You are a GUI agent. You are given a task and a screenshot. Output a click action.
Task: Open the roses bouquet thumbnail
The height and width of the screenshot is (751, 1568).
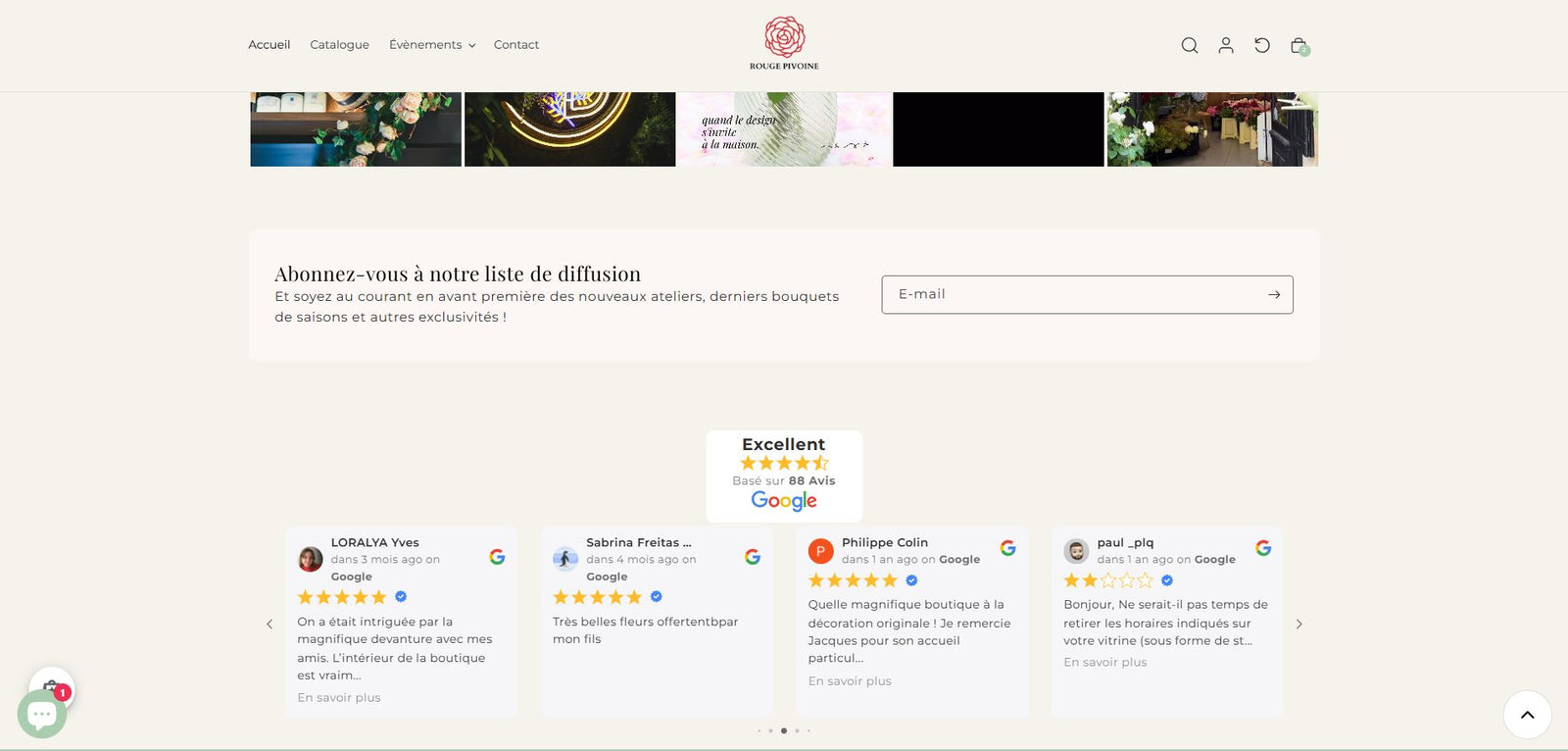[356, 129]
